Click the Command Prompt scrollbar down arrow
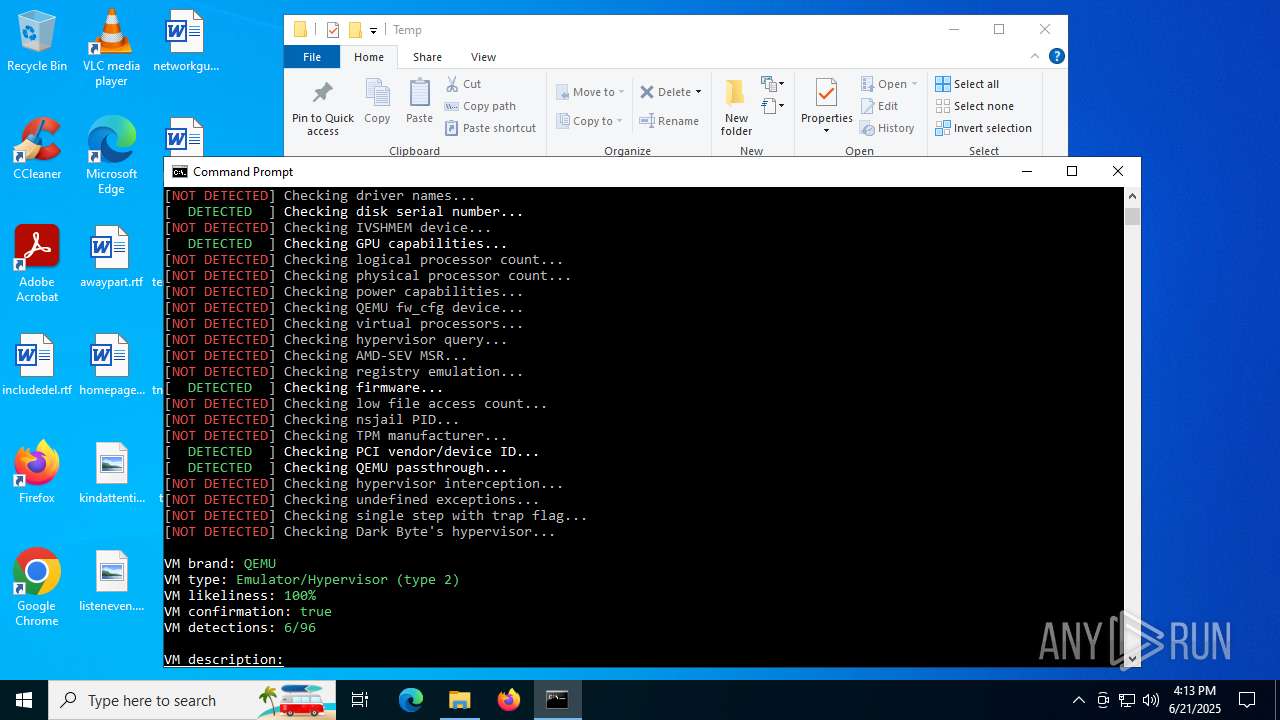Viewport: 1280px width, 720px height. (1132, 659)
